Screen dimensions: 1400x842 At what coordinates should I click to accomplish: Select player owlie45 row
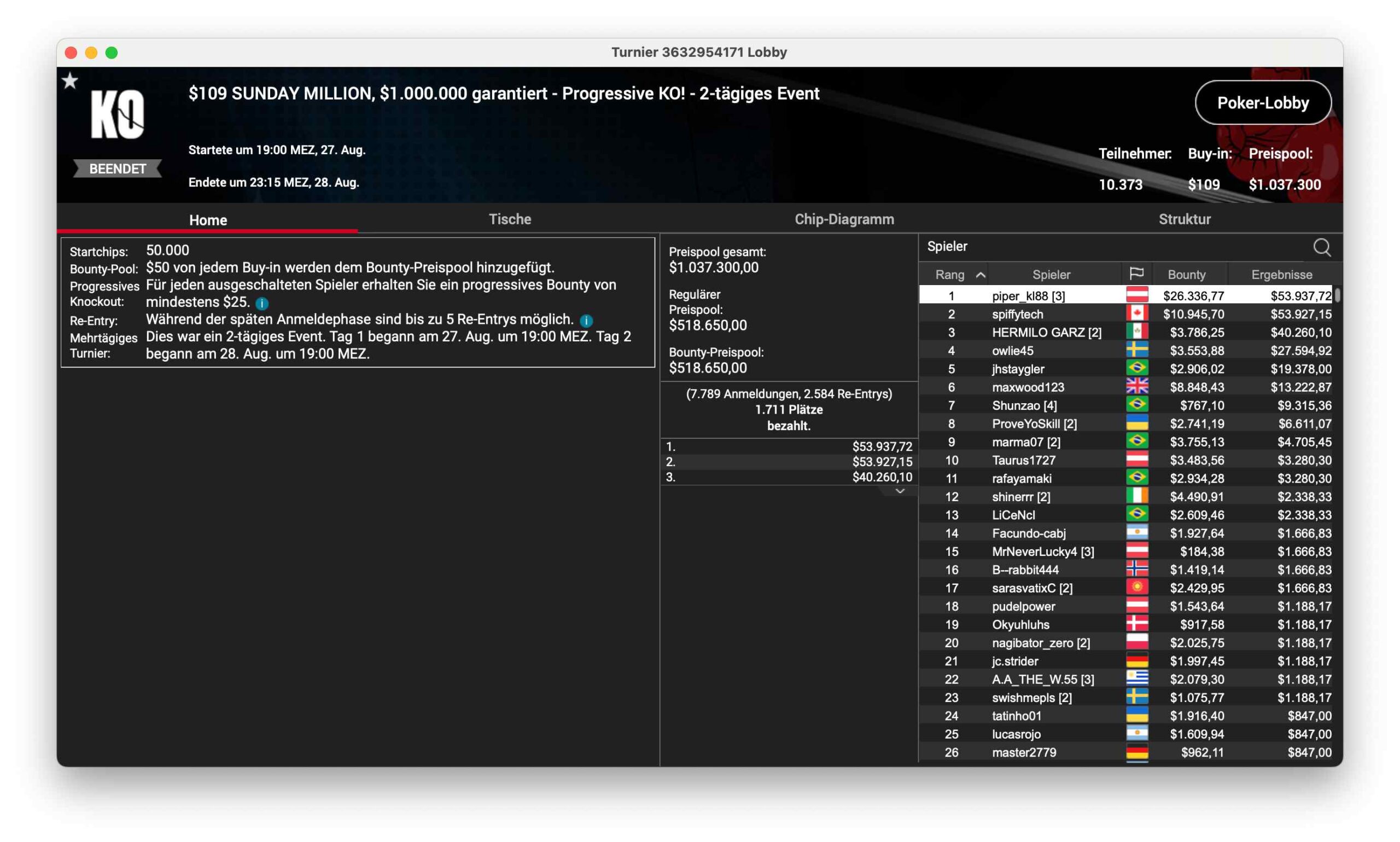click(x=1012, y=351)
